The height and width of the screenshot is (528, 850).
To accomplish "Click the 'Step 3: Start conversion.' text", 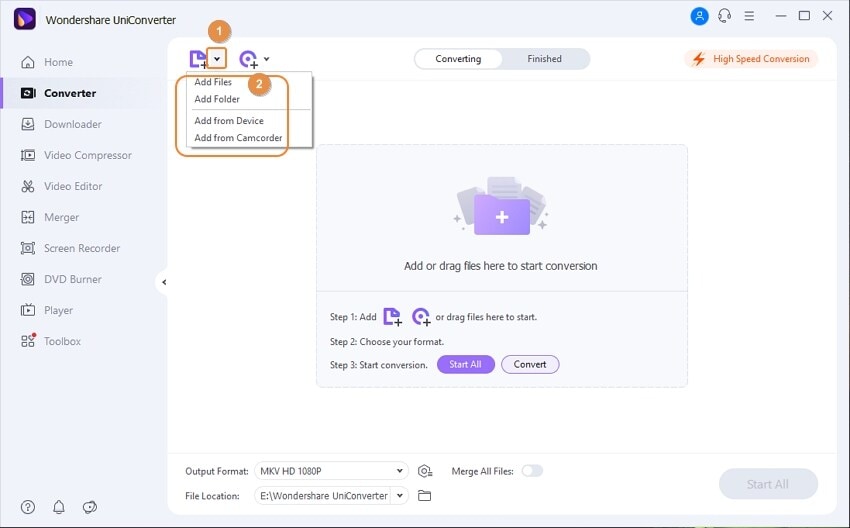I will [378, 365].
